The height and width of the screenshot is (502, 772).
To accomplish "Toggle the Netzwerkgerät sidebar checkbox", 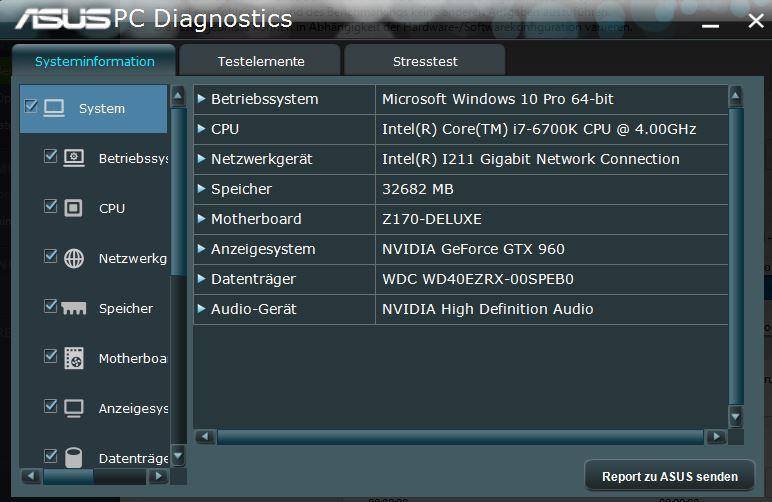I will coord(51,255).
